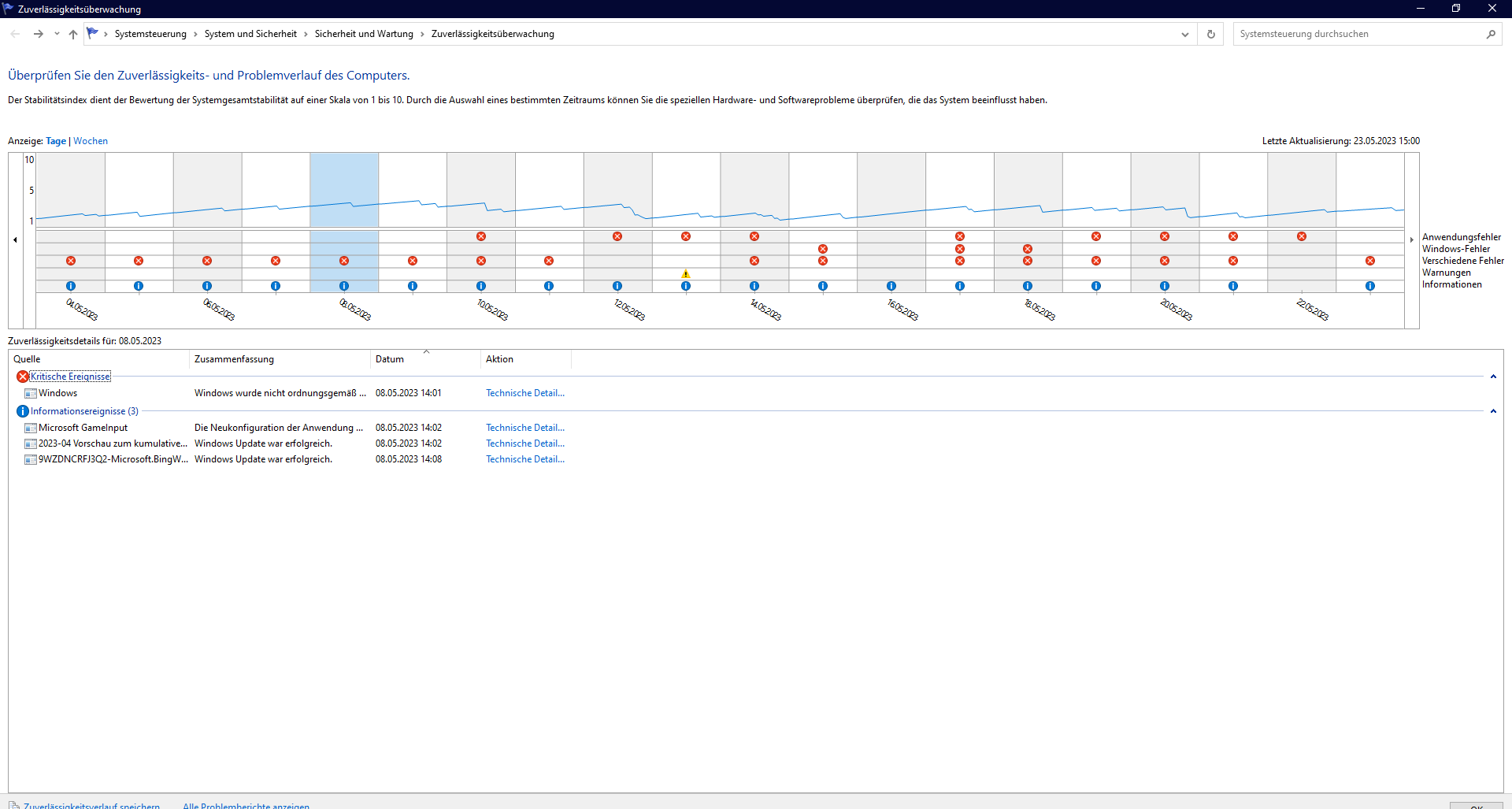Collapse the Informationsereignisse group chevron

[1493, 411]
